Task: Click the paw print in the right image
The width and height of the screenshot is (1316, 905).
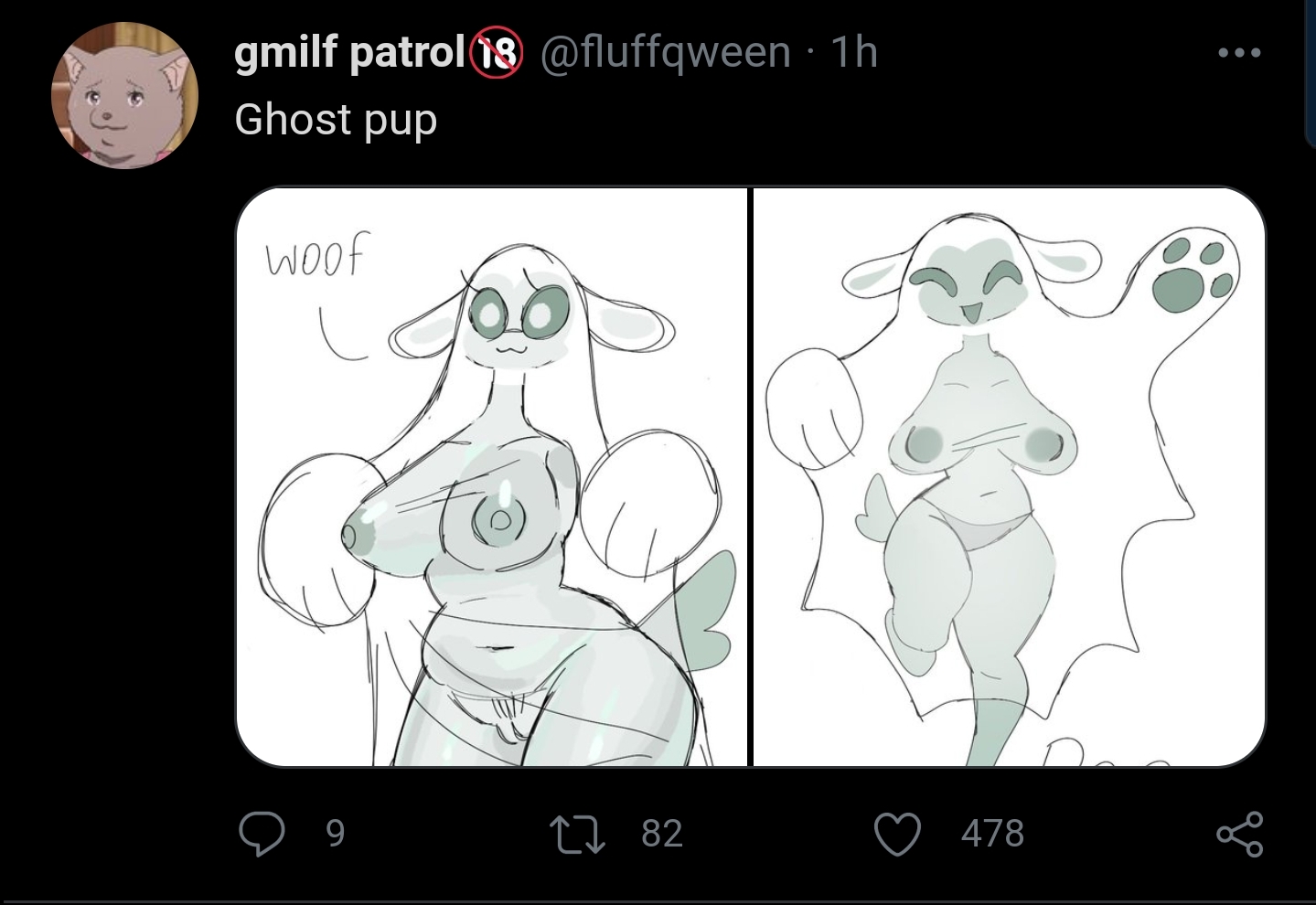Action: tap(1193, 272)
